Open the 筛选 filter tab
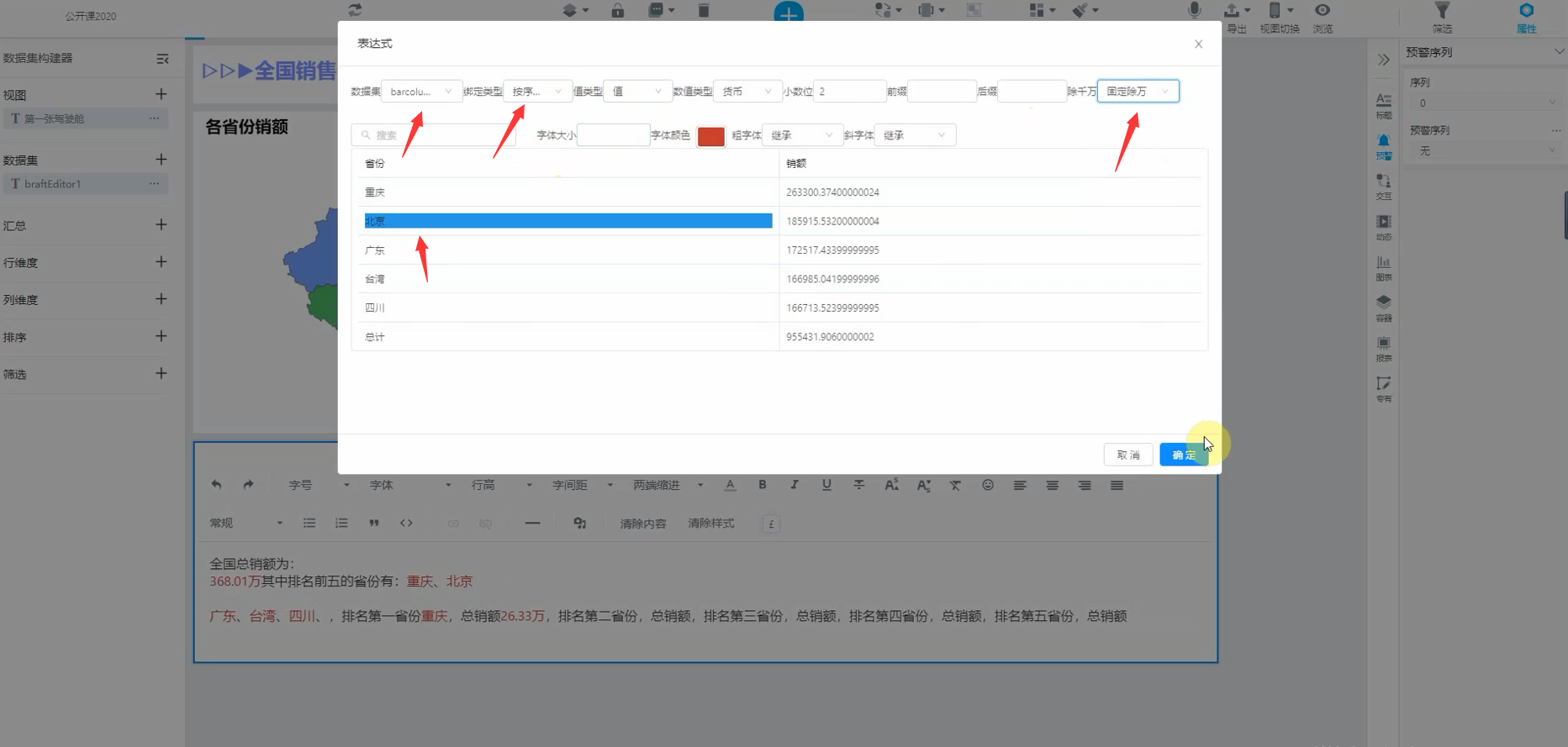This screenshot has width=1568, height=747. click(x=1442, y=18)
